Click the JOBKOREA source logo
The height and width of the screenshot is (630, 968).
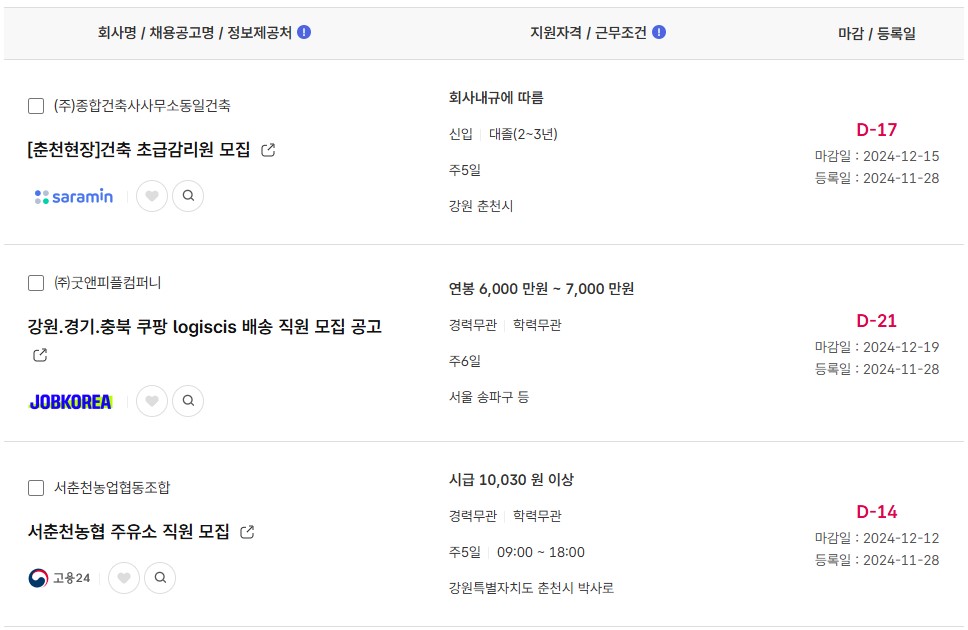tap(71, 401)
